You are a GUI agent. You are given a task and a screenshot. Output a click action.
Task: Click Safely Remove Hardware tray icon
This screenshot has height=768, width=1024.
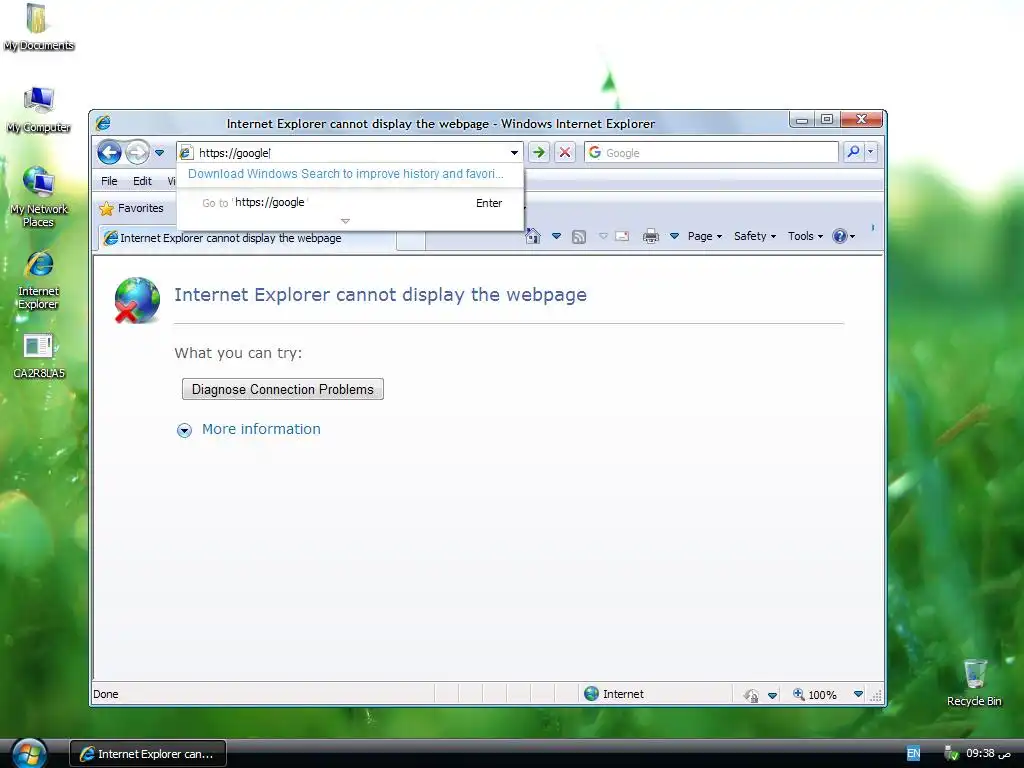coord(951,754)
